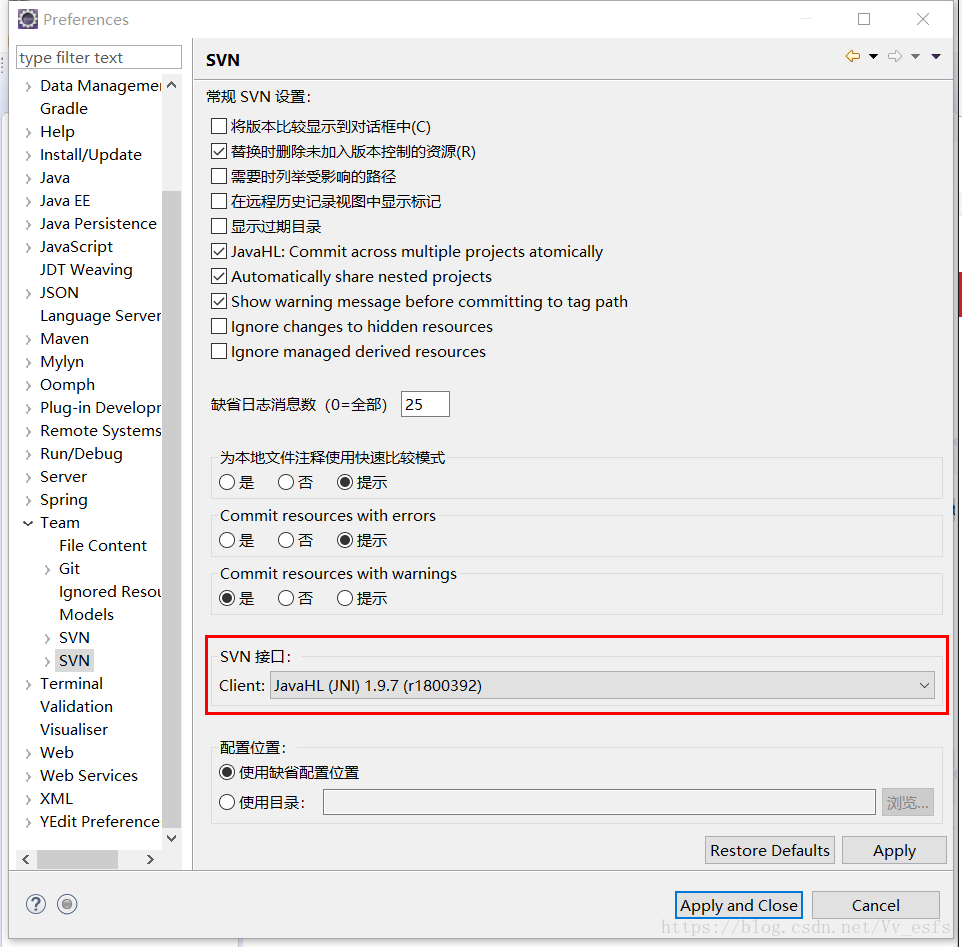The width and height of the screenshot is (962, 947).
Task: Select YEdit Preferences tree item
Action: (99, 821)
